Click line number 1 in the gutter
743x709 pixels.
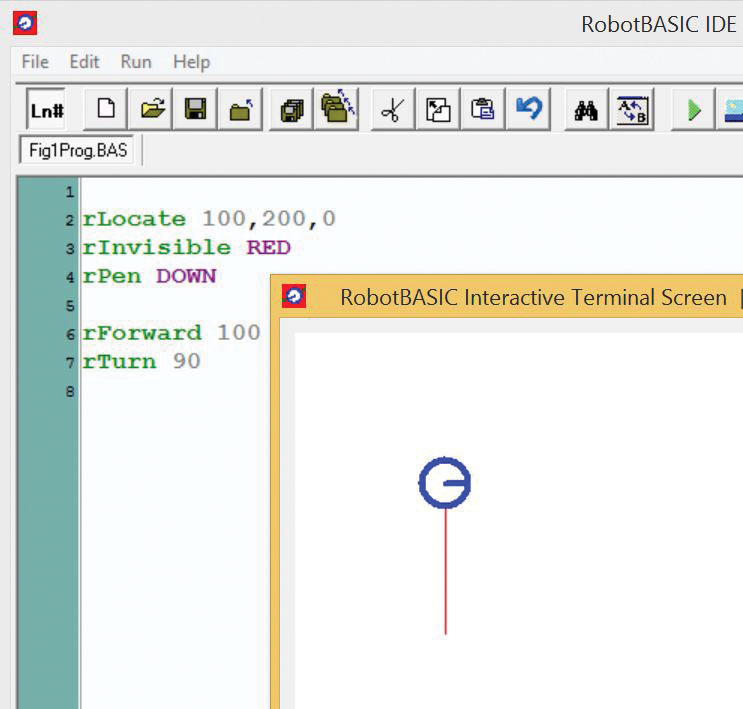tap(70, 192)
